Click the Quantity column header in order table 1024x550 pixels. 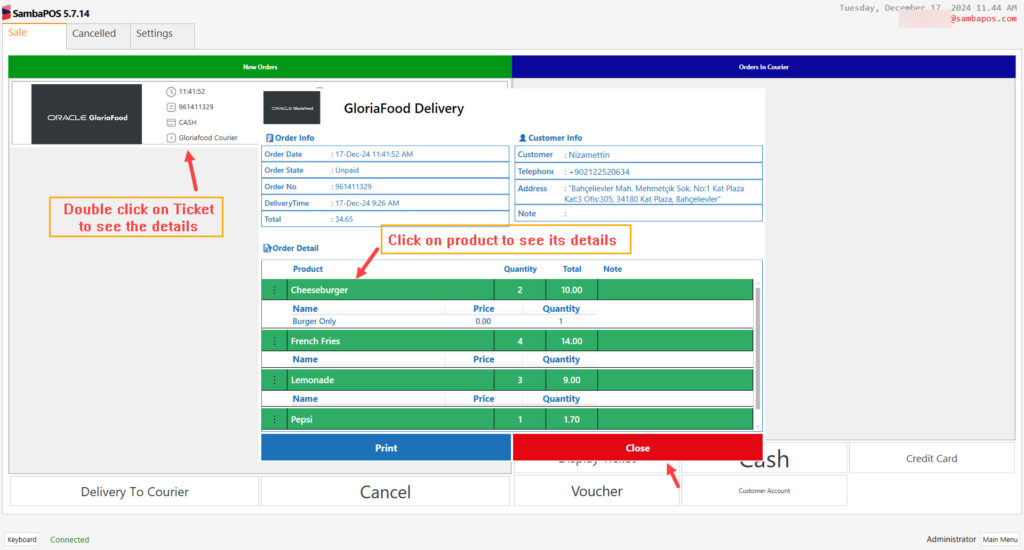(520, 269)
